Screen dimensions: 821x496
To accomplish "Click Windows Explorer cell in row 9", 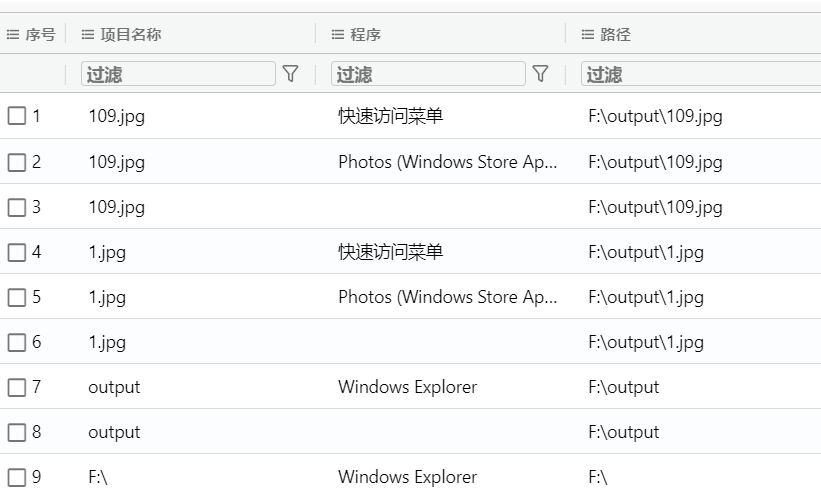I will 408,478.
